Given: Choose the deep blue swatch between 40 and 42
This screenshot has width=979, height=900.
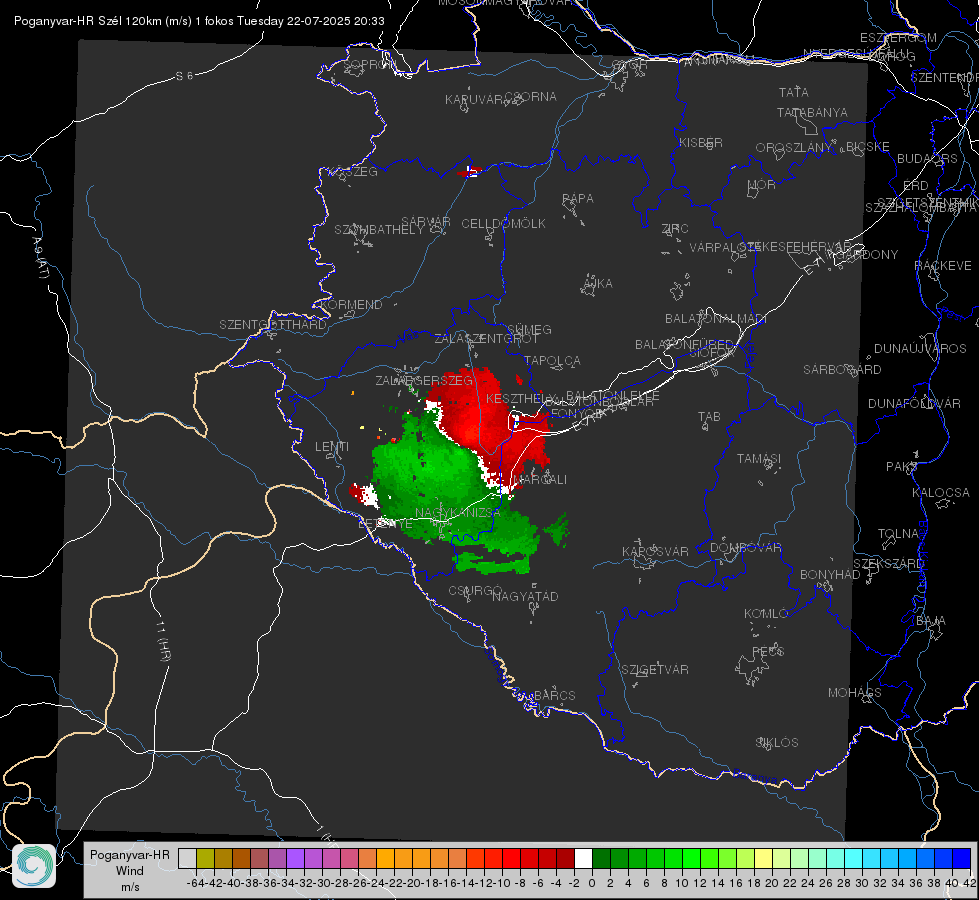Looking at the screenshot, I should (x=962, y=858).
